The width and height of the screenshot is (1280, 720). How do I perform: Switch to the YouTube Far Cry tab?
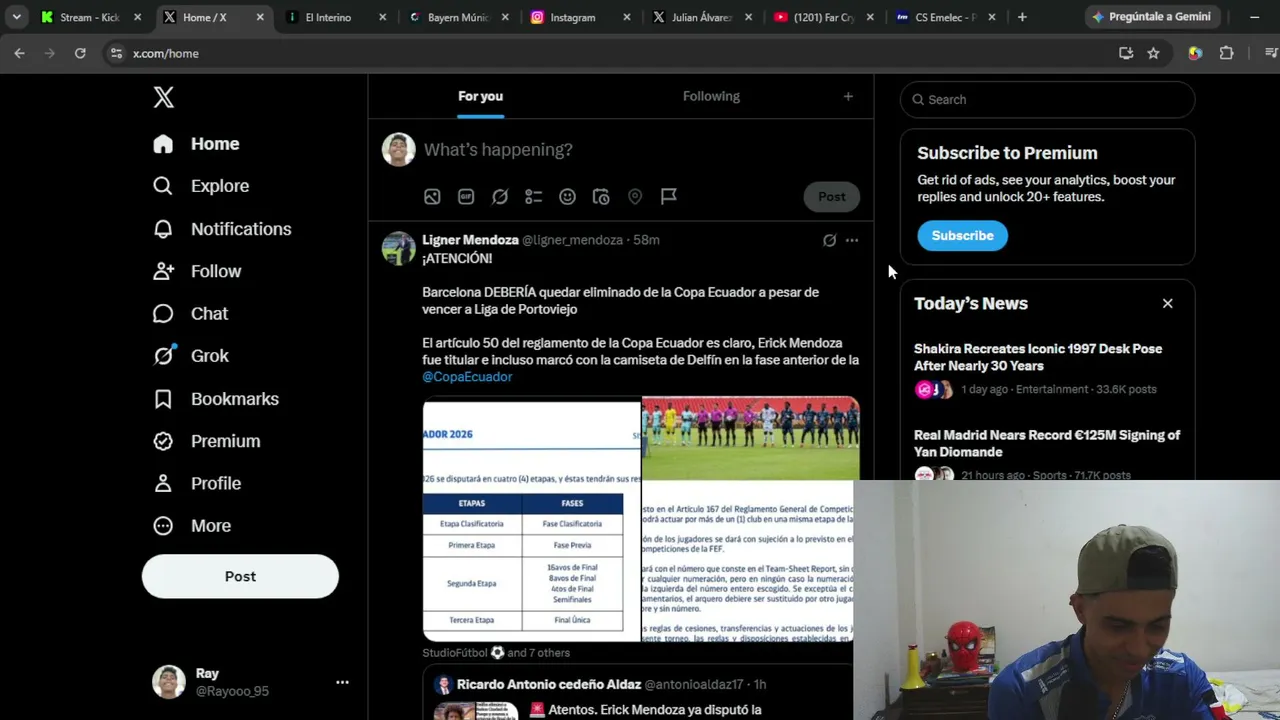point(825,17)
